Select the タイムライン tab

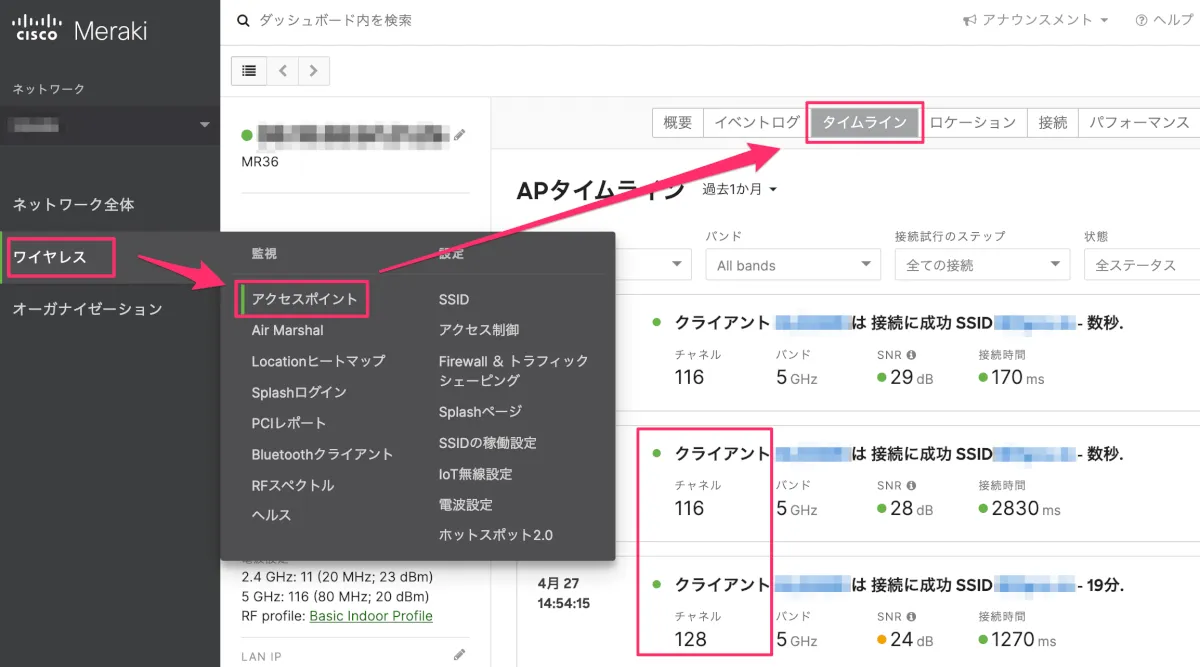(864, 122)
